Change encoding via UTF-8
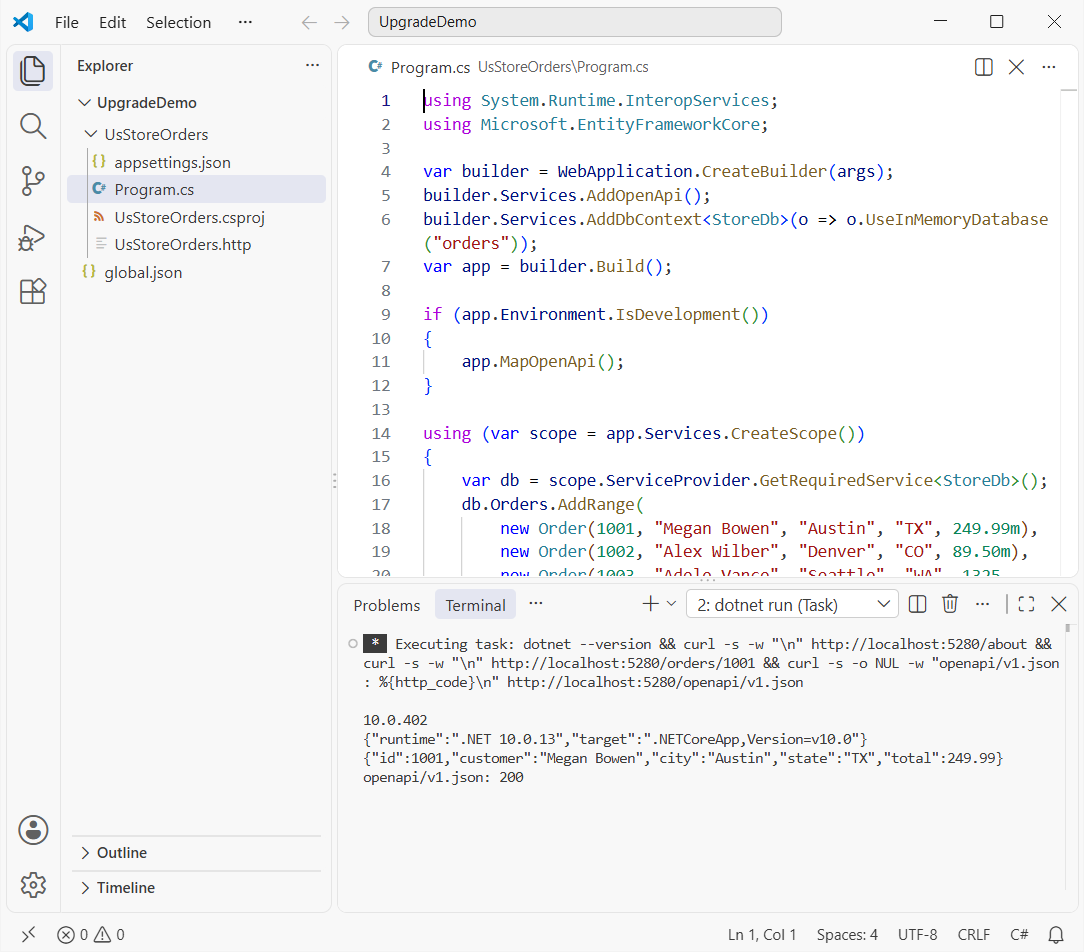This screenshot has width=1084, height=952. [917, 935]
